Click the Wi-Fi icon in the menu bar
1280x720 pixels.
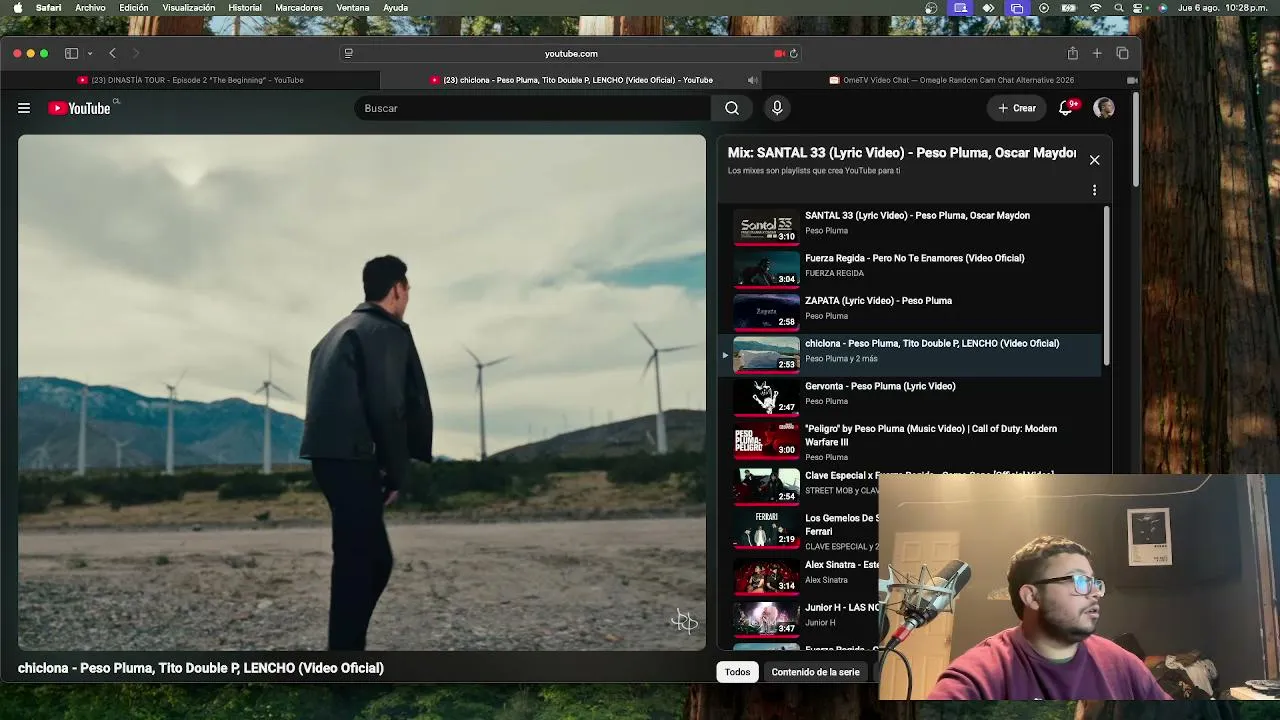pos(1095,8)
